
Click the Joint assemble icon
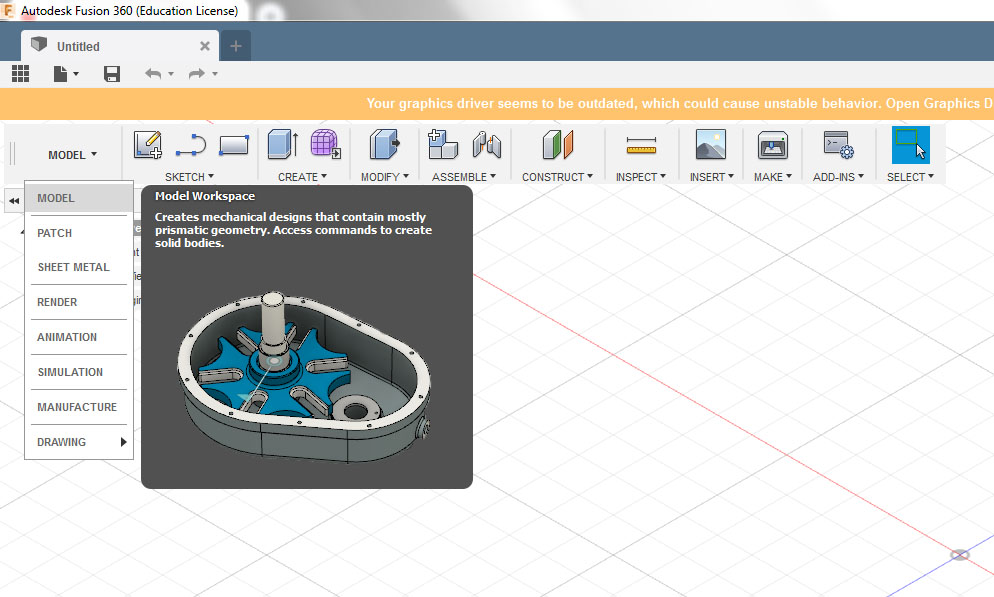click(x=487, y=144)
